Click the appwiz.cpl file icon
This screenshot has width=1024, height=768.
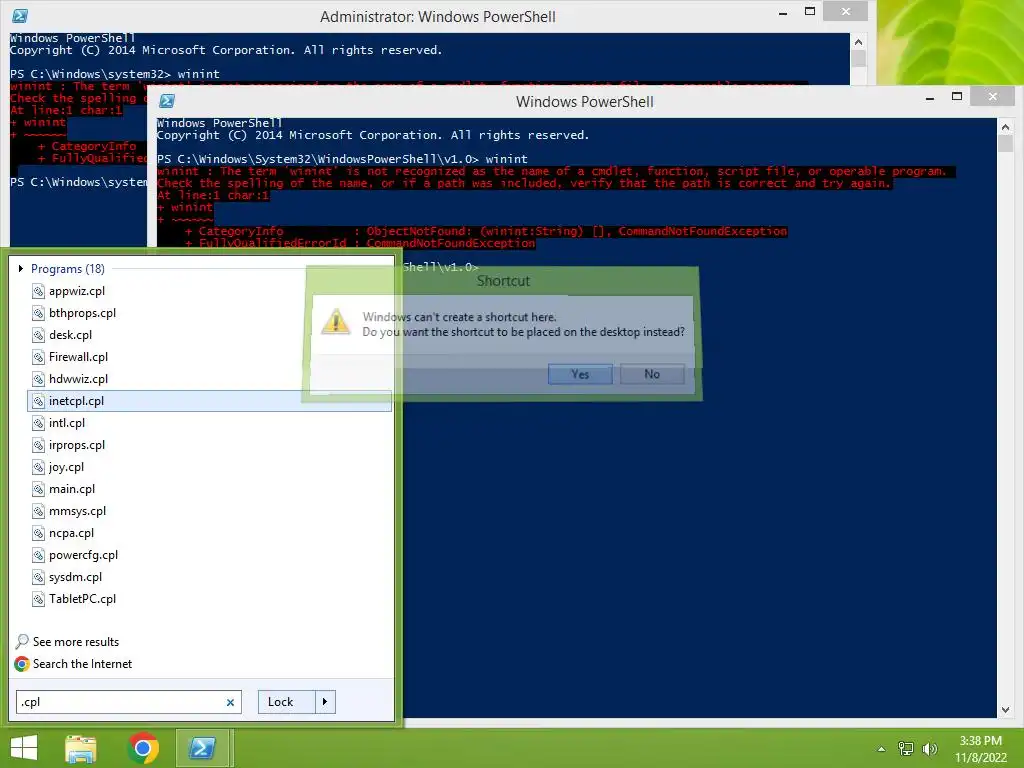coord(39,291)
